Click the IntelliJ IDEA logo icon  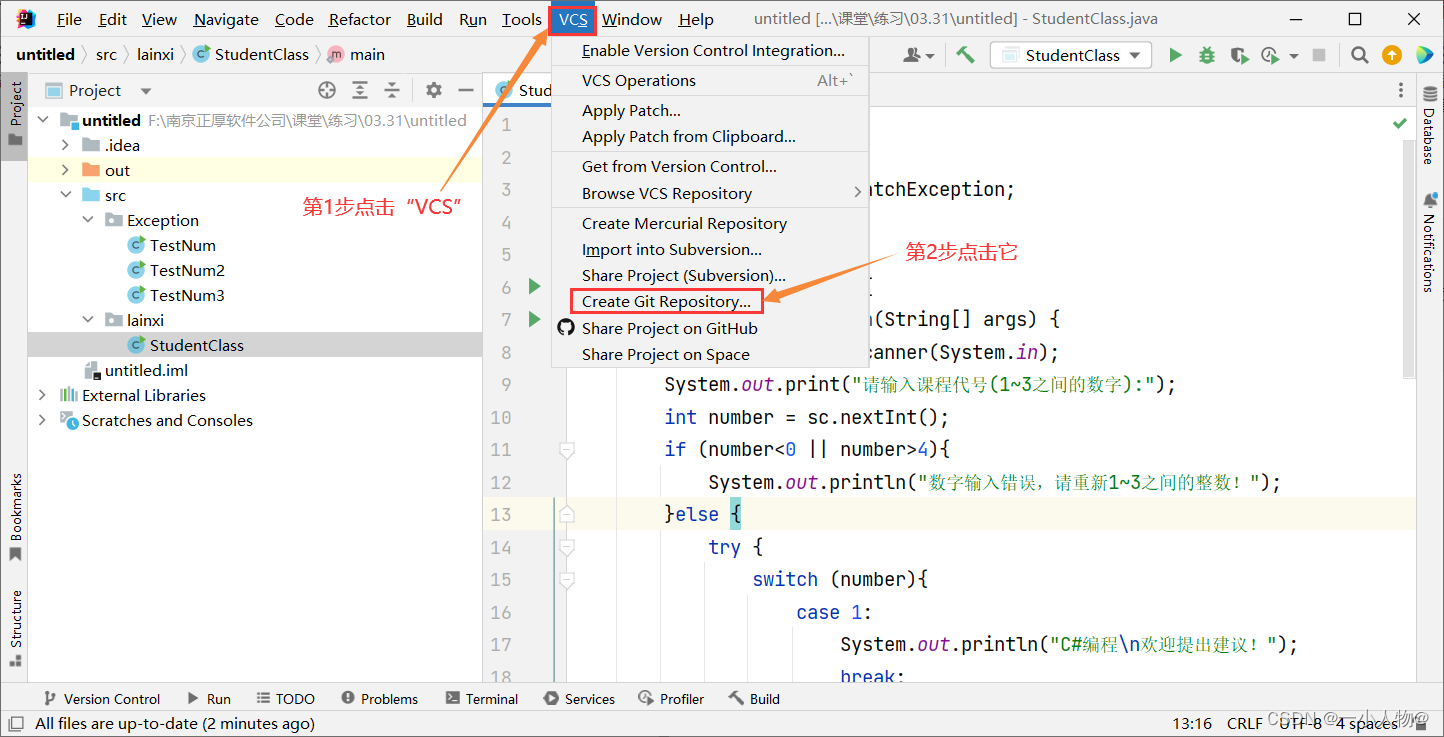pyautogui.click(x=26, y=18)
